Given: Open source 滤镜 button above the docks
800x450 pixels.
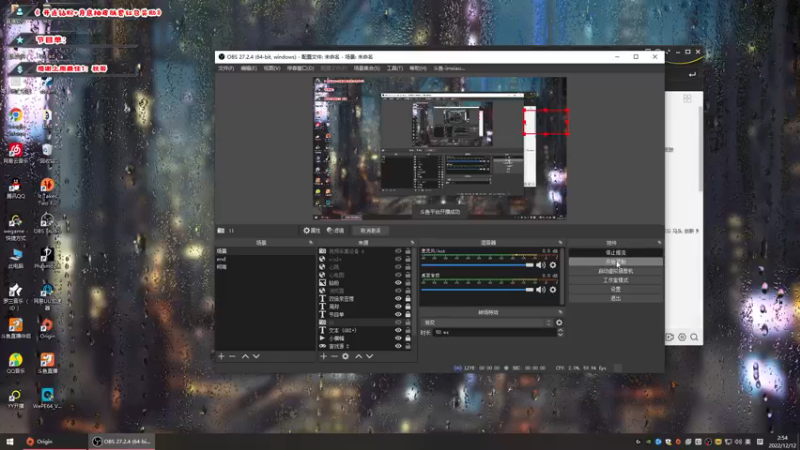Looking at the screenshot, I should 336,231.
